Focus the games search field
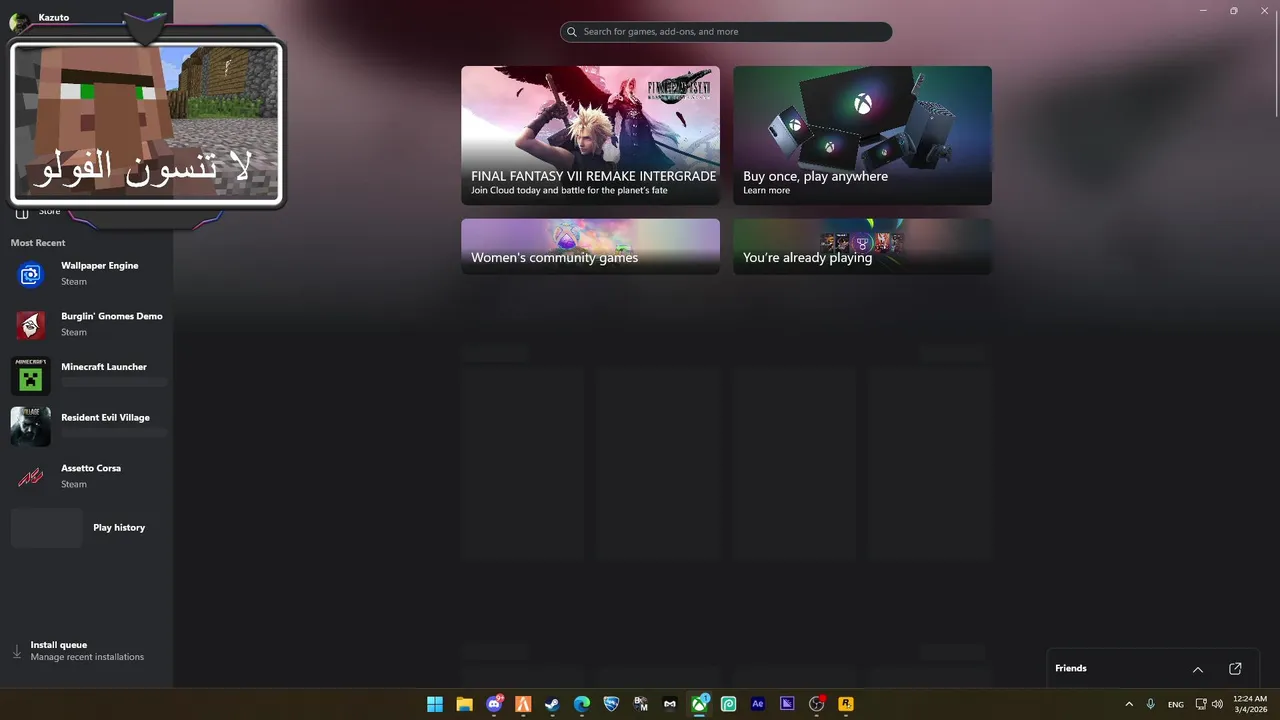Screen dimensions: 1280x720 (x=726, y=32)
